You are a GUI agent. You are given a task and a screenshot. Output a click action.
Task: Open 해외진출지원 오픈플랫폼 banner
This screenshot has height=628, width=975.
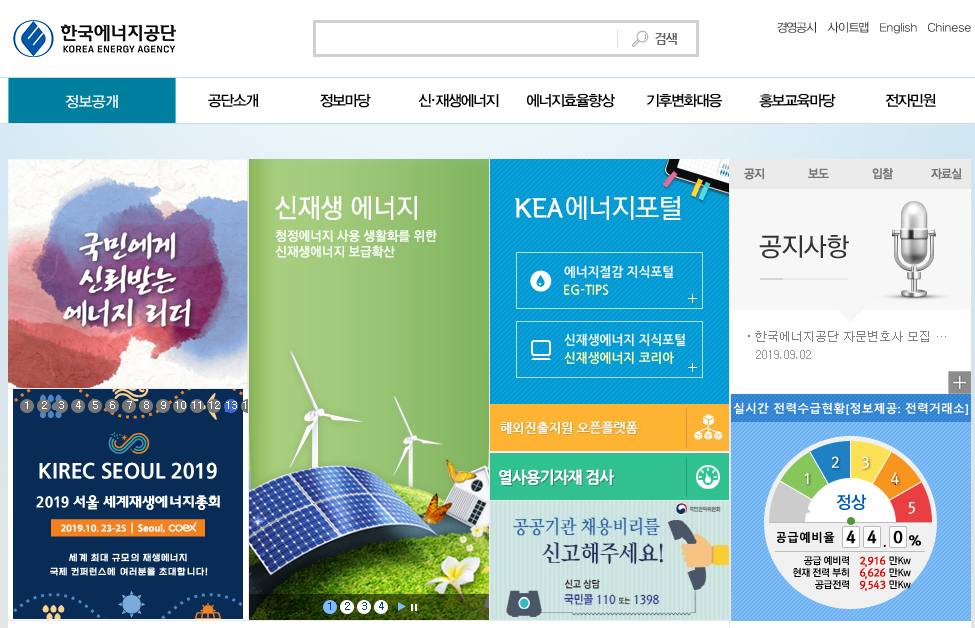609,428
